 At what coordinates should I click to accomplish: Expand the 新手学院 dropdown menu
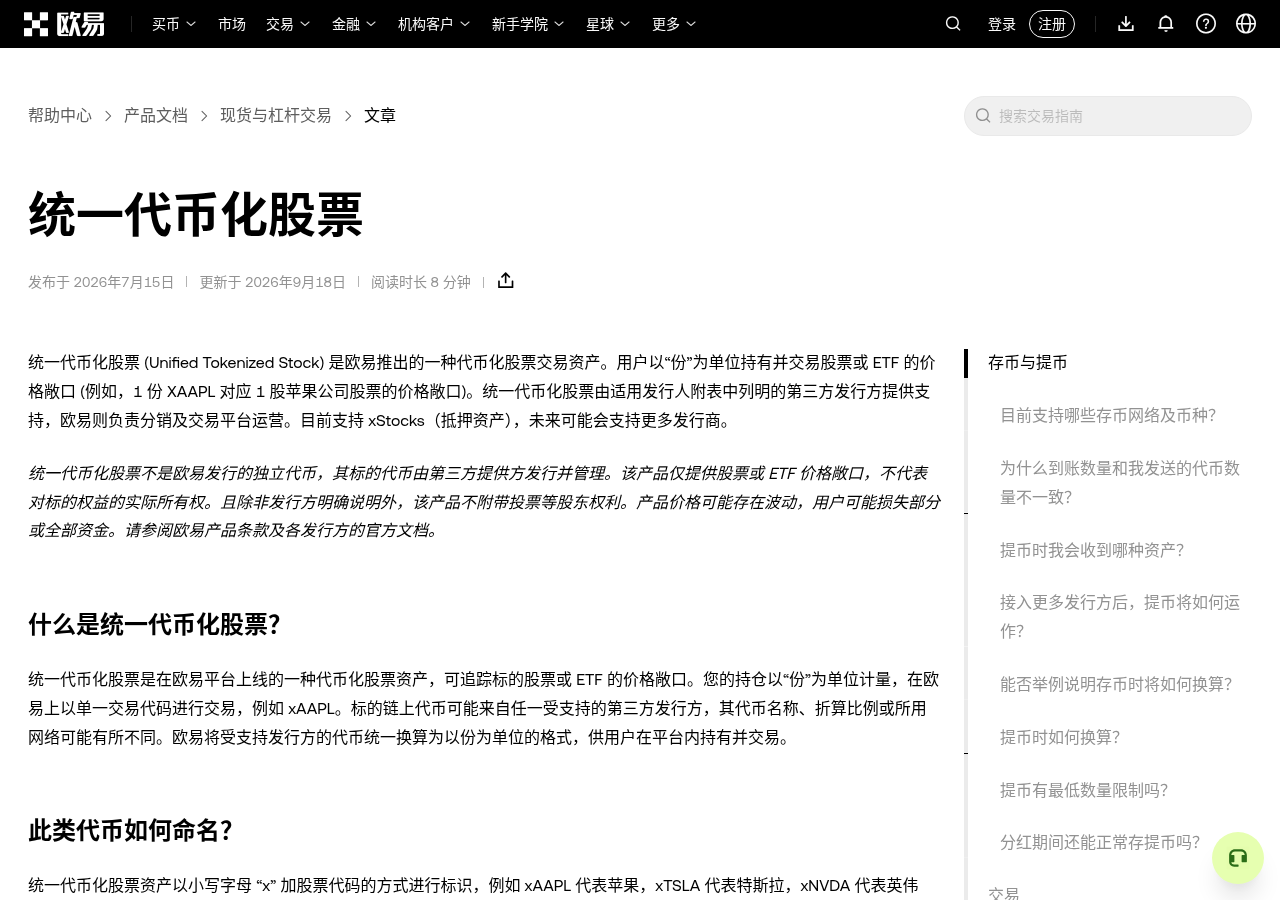click(528, 24)
